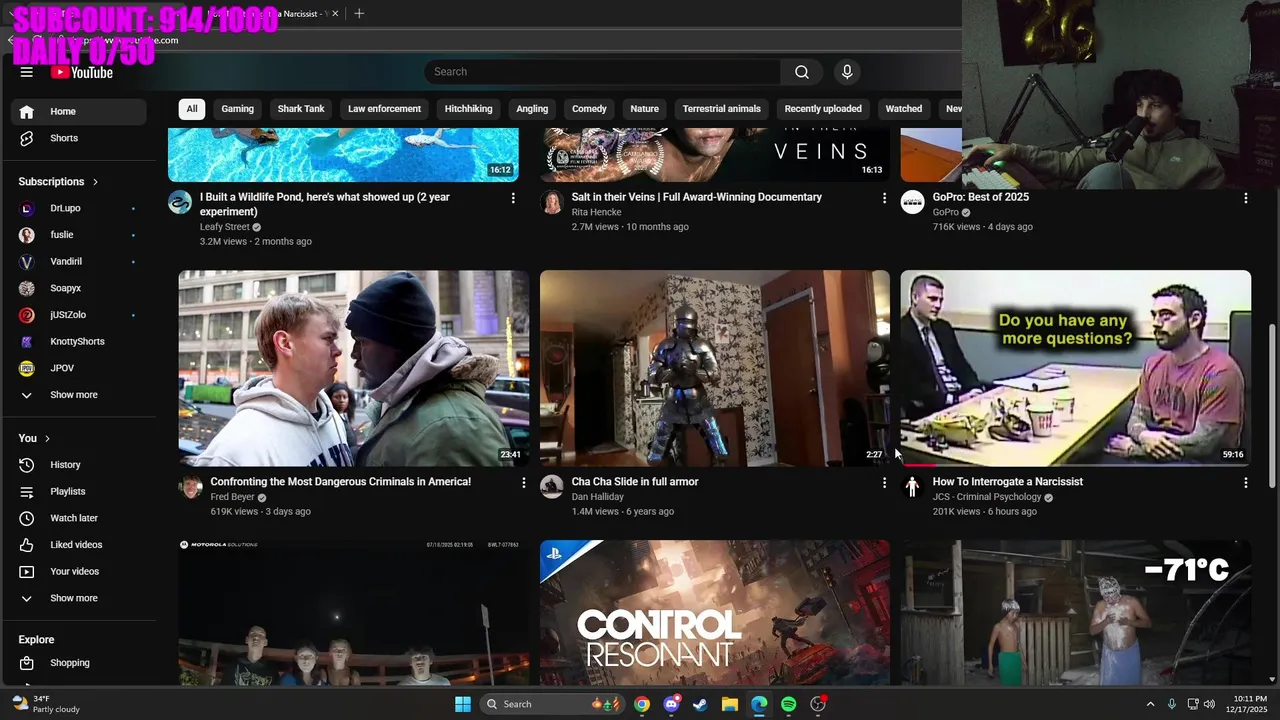1280x720 pixels.
Task: Play the Control Resonant thumbnail
Action: point(715,613)
